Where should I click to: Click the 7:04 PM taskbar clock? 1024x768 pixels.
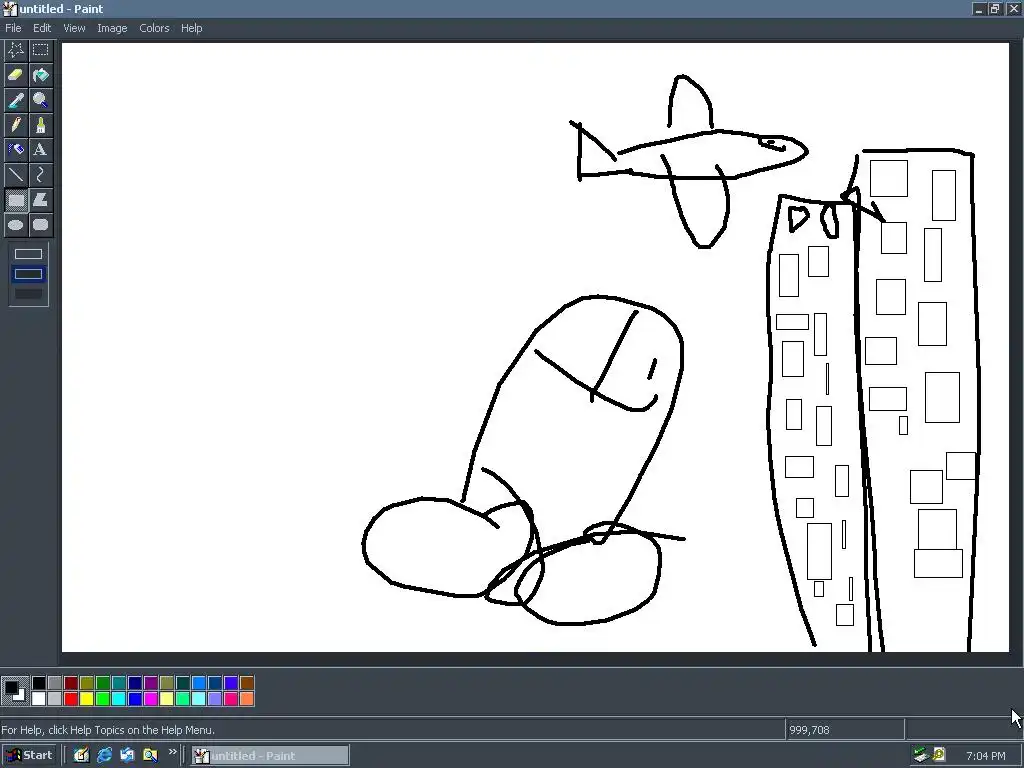pyautogui.click(x=985, y=756)
